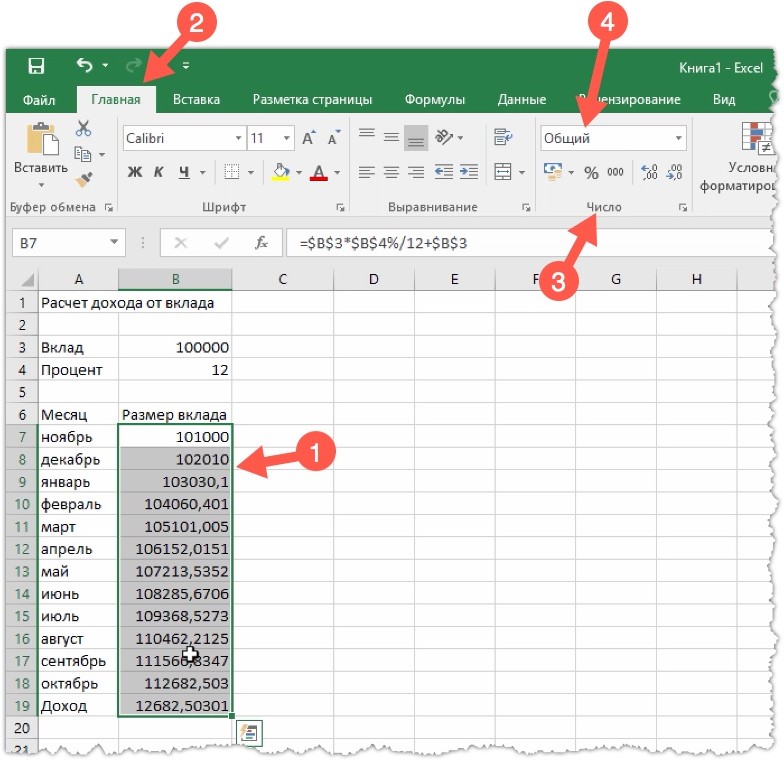The width and height of the screenshot is (784, 761).
Task: Open the Файл tab
Action: pyautogui.click(x=38, y=100)
